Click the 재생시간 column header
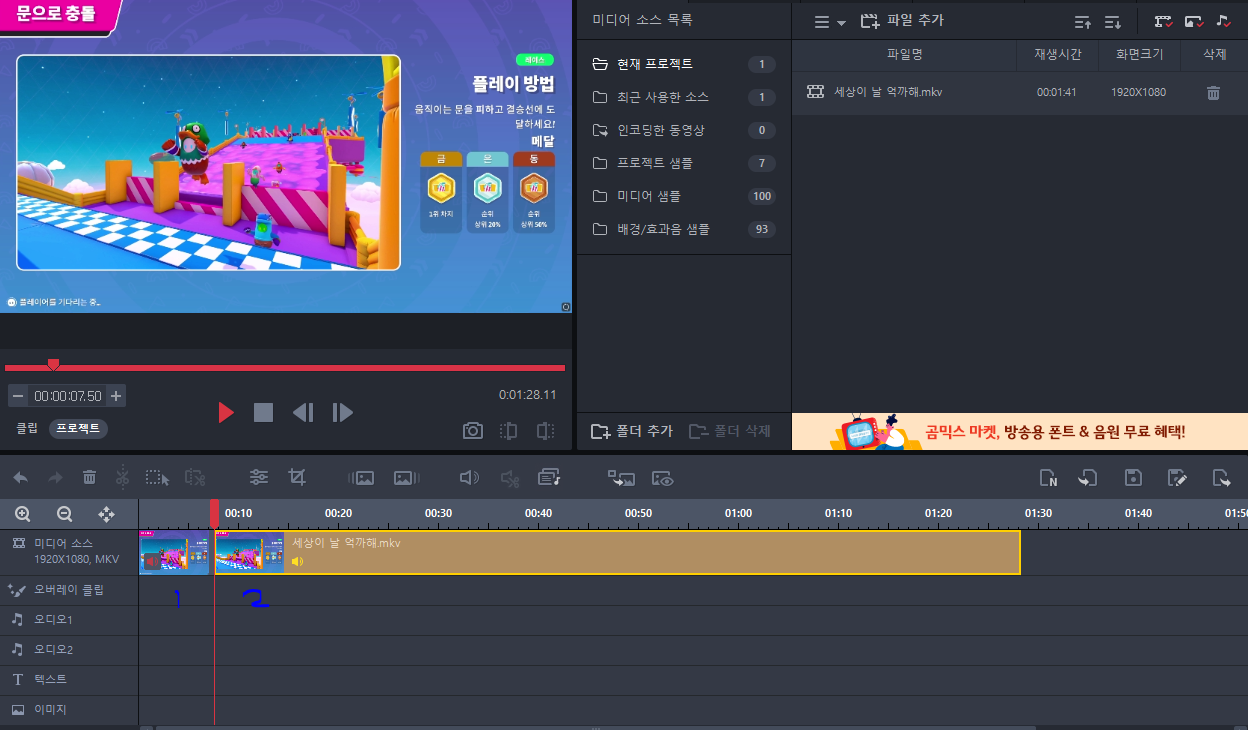 [1056, 54]
